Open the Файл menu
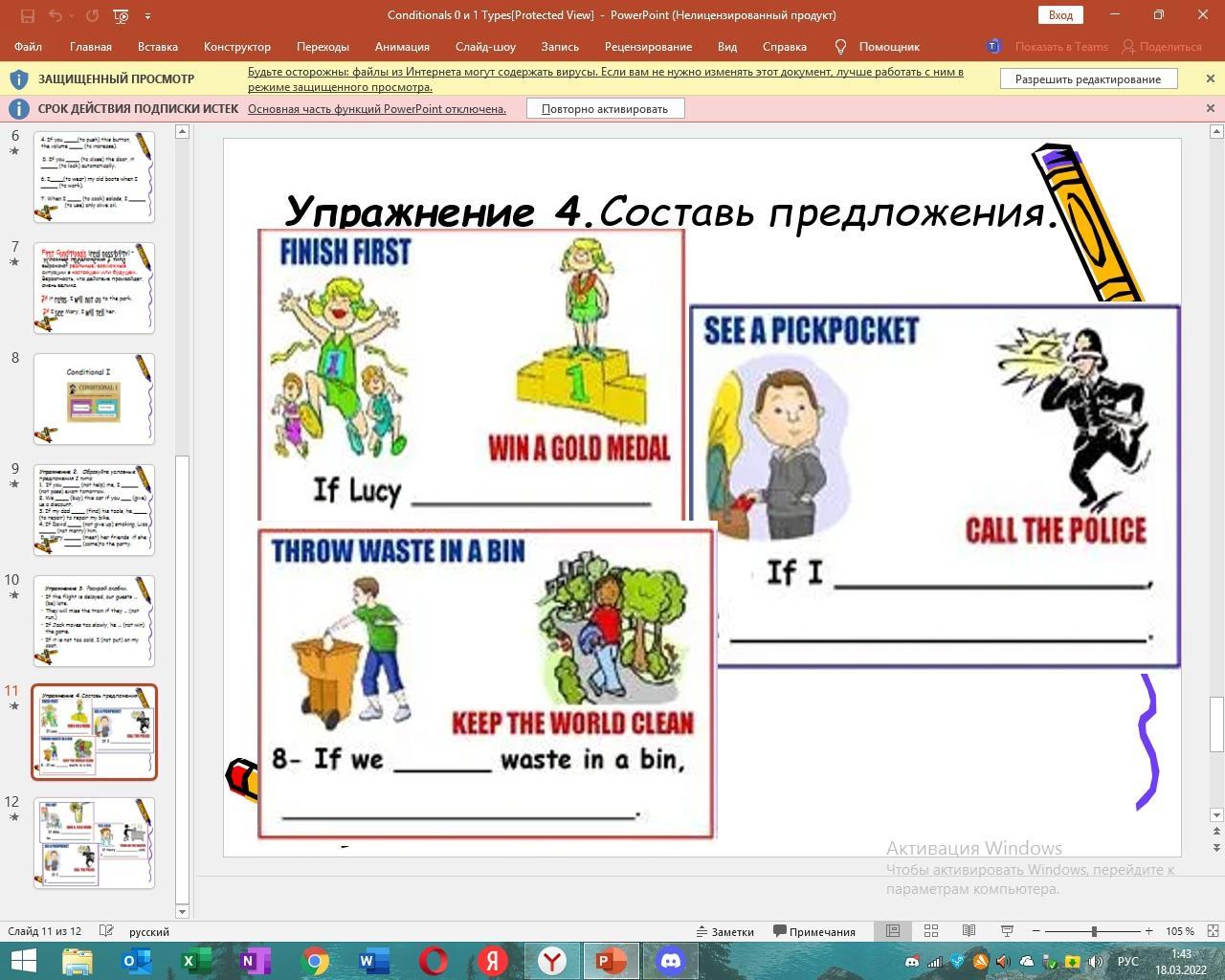 [28, 46]
